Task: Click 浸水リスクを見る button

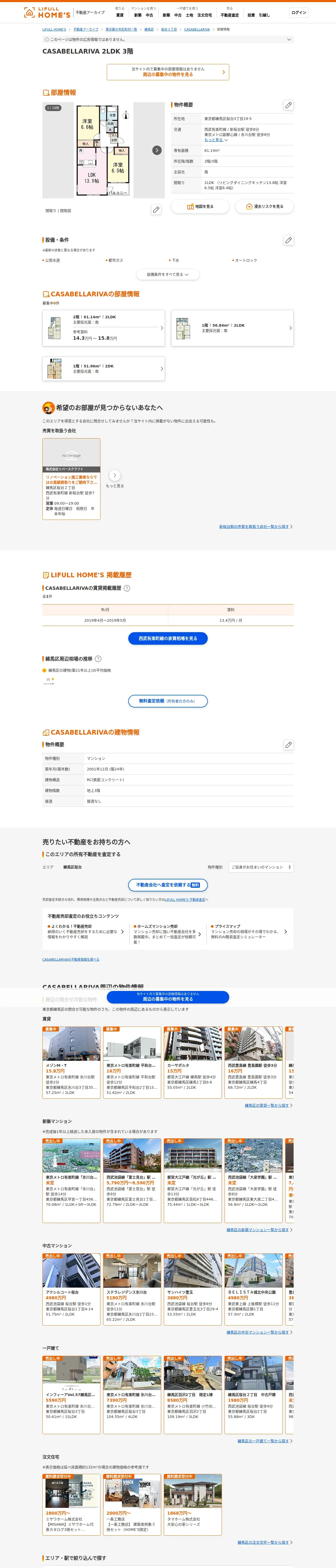Action: pos(265,207)
